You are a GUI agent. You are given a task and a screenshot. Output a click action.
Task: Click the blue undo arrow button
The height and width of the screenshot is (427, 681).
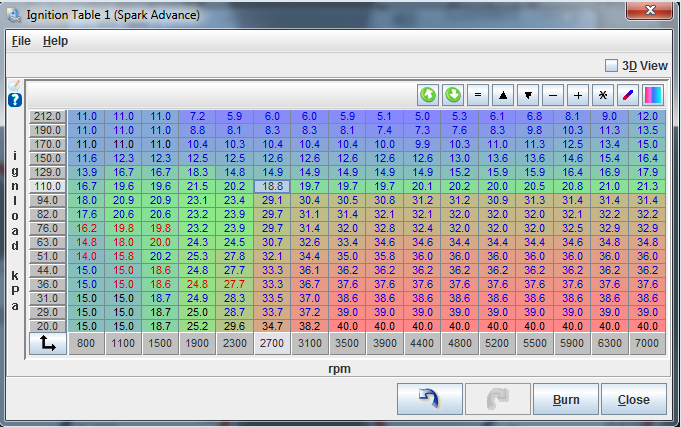pos(429,399)
